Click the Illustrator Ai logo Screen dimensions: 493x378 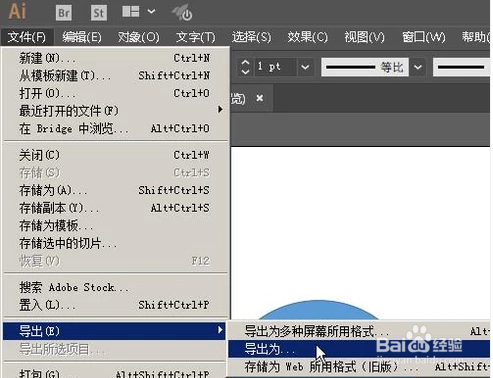[17, 11]
